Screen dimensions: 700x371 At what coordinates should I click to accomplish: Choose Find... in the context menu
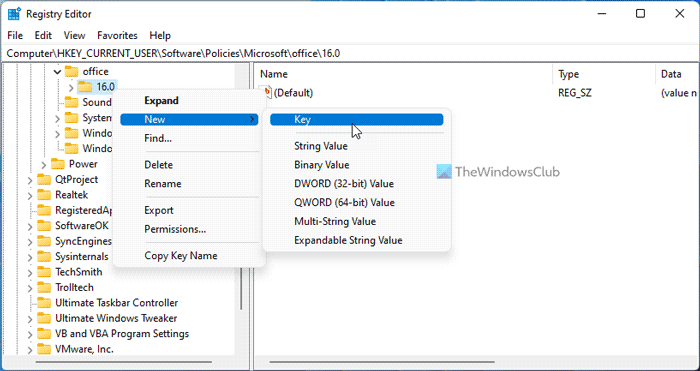189,138
